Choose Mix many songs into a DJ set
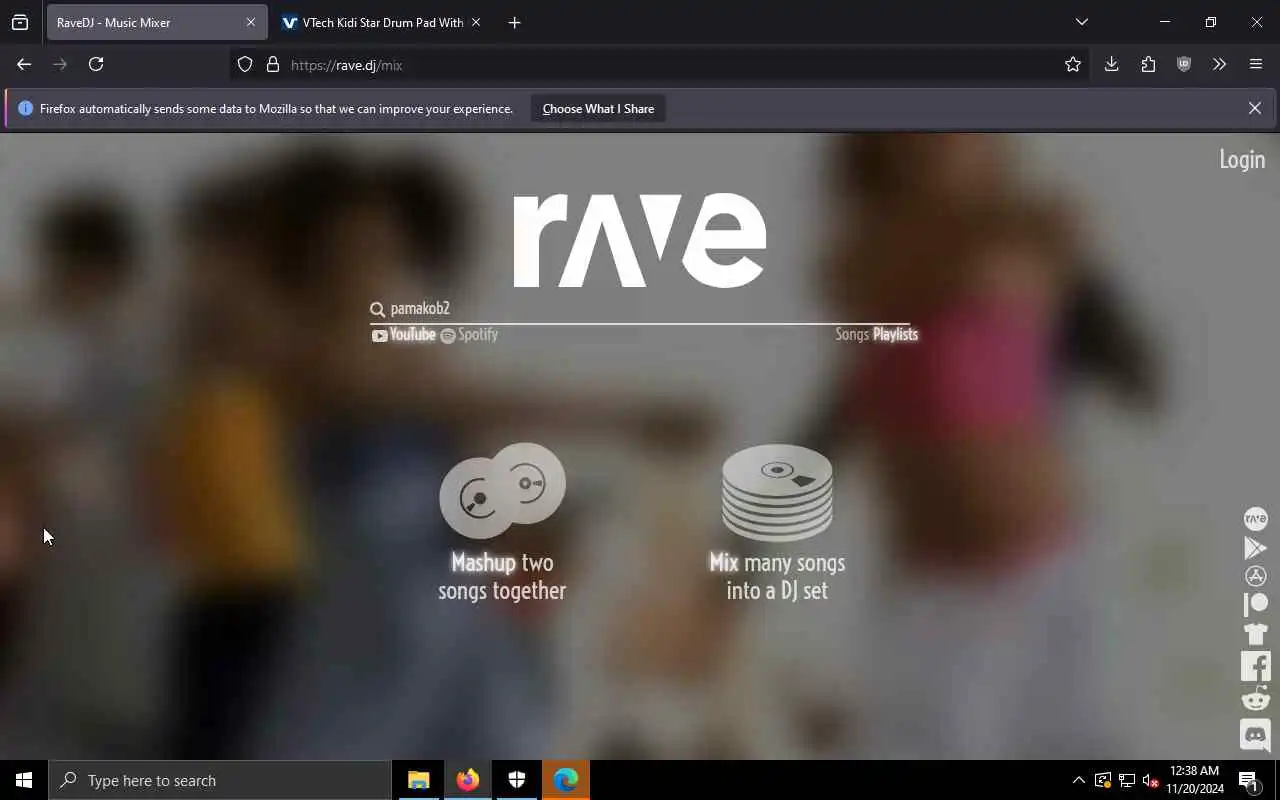Image resolution: width=1280 pixels, height=800 pixels. click(777, 522)
